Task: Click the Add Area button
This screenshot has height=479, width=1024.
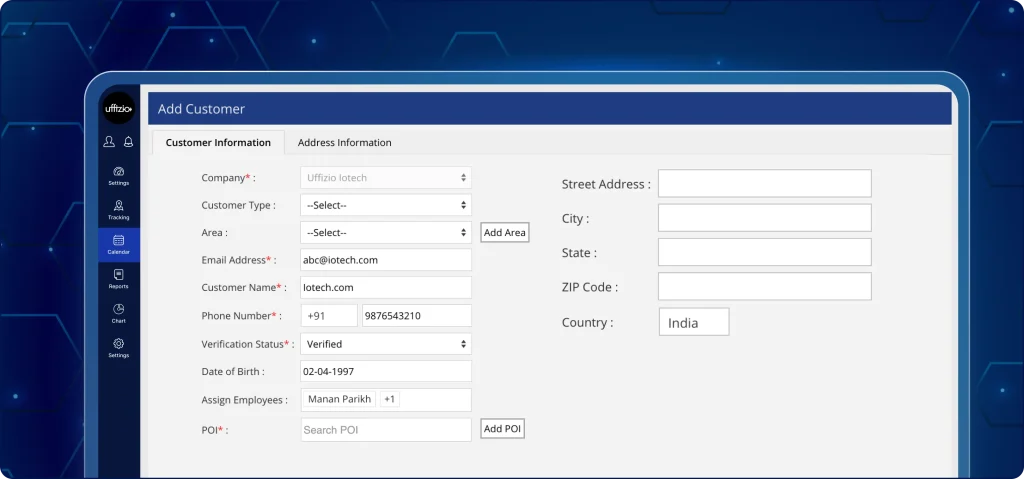Action: 504,233
